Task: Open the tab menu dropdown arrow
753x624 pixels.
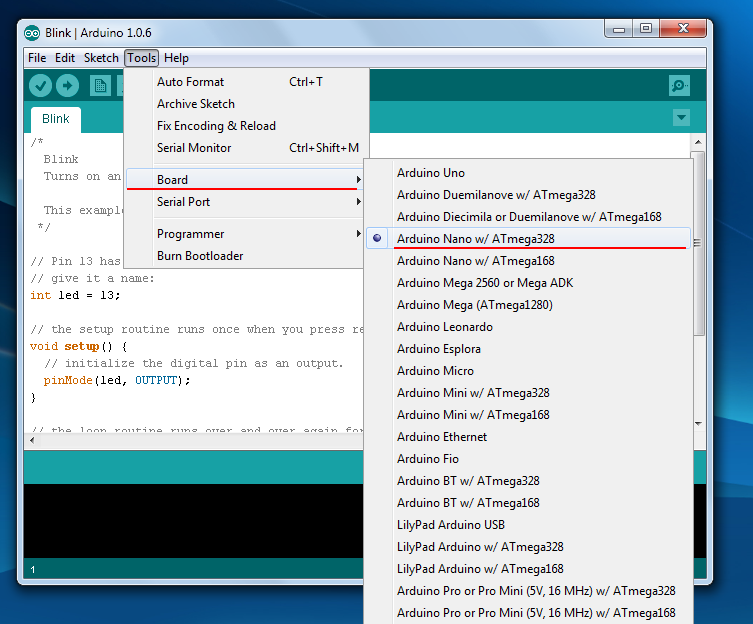Action: tap(681, 117)
